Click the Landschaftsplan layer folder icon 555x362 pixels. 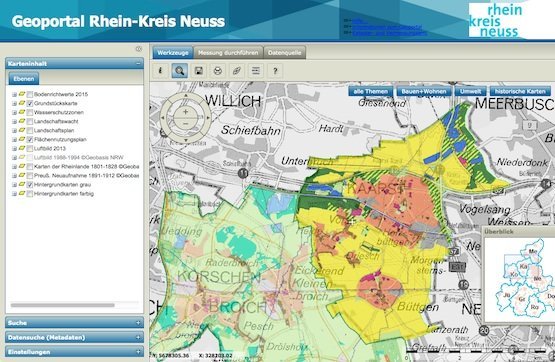[22, 130]
